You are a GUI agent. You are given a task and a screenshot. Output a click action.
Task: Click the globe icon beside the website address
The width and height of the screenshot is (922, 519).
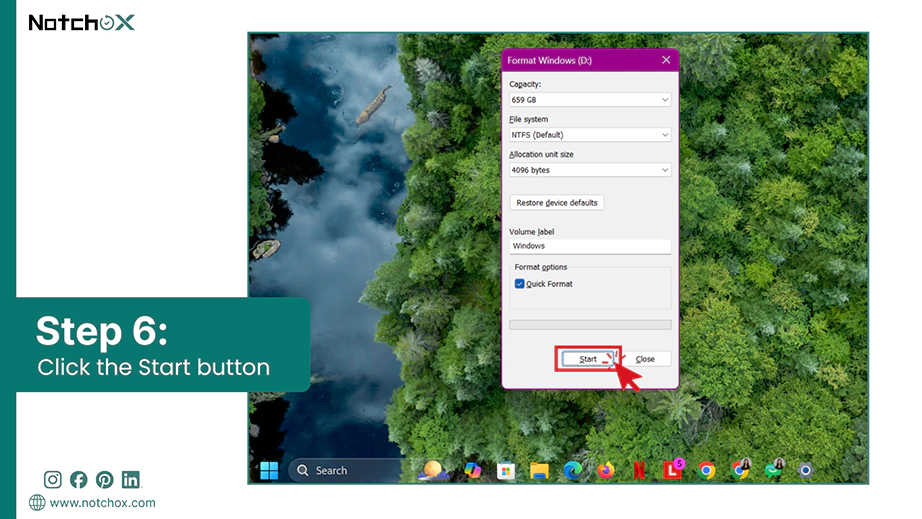tap(37, 503)
